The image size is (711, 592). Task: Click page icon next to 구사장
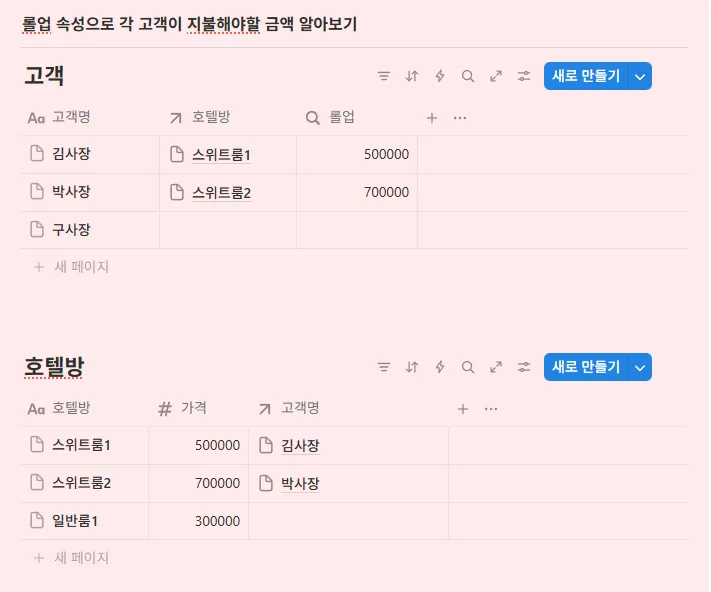click(x=37, y=229)
